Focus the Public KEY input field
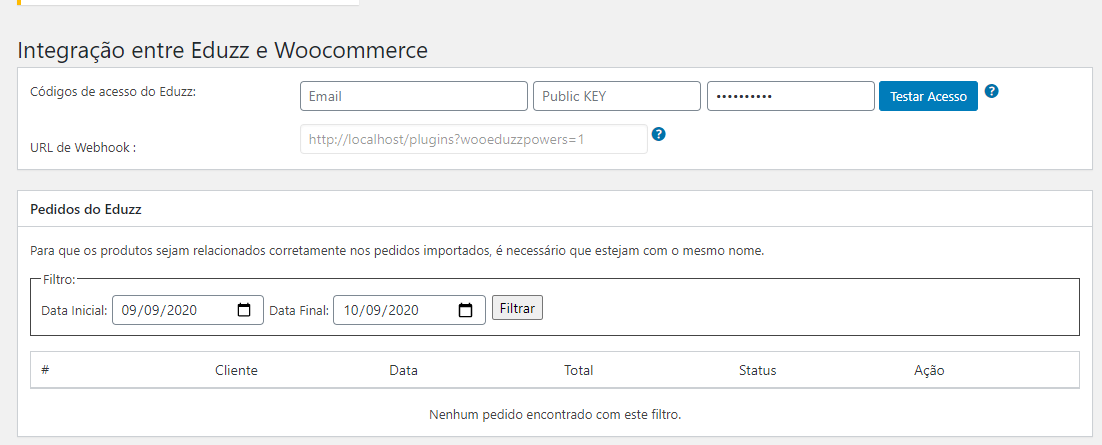Viewport: 1102px width, 445px height. point(617,96)
